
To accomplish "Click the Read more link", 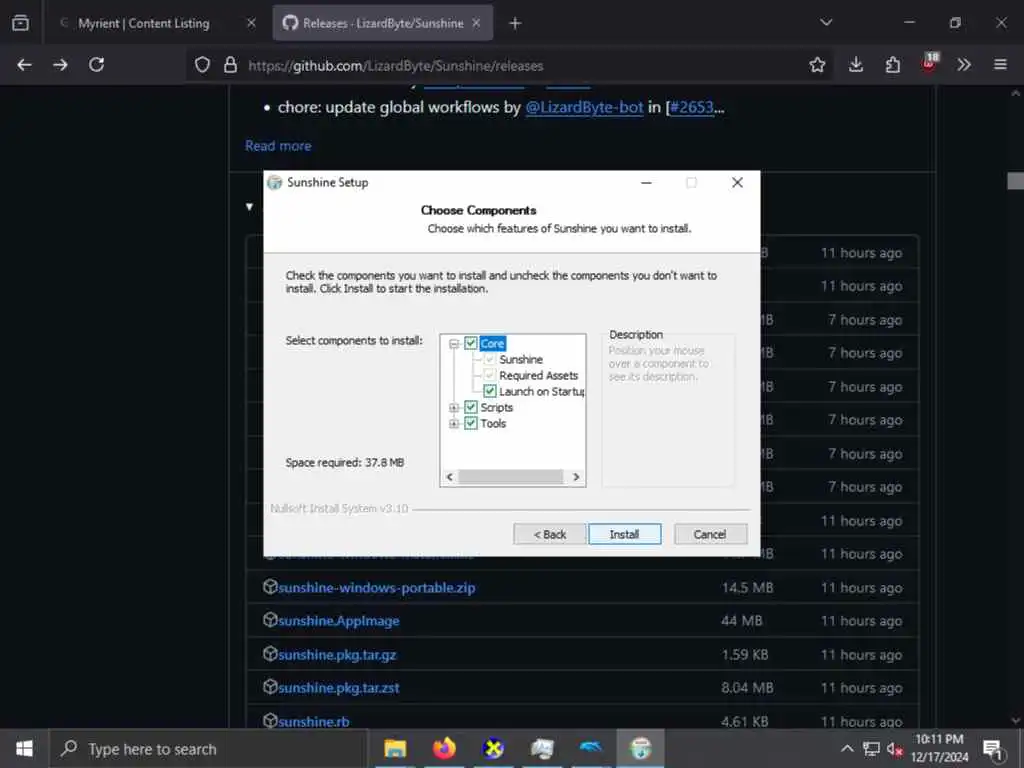I will tap(278, 146).
